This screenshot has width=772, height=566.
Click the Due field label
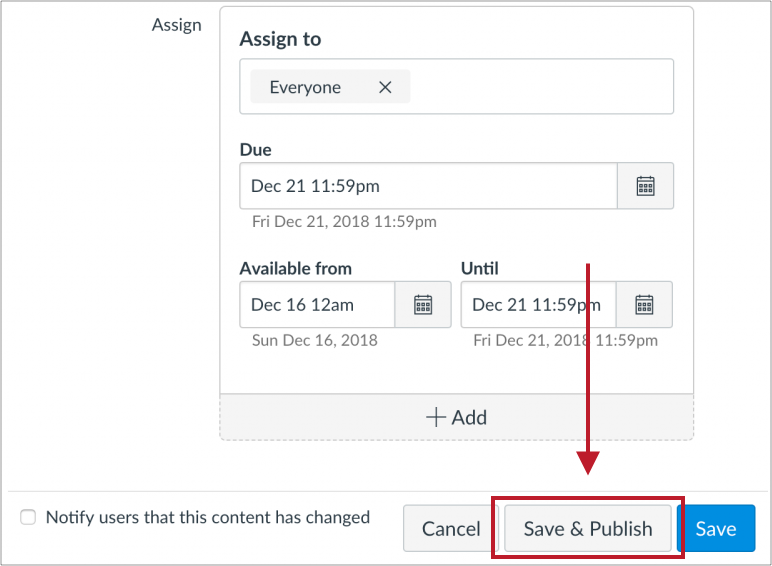pos(256,150)
